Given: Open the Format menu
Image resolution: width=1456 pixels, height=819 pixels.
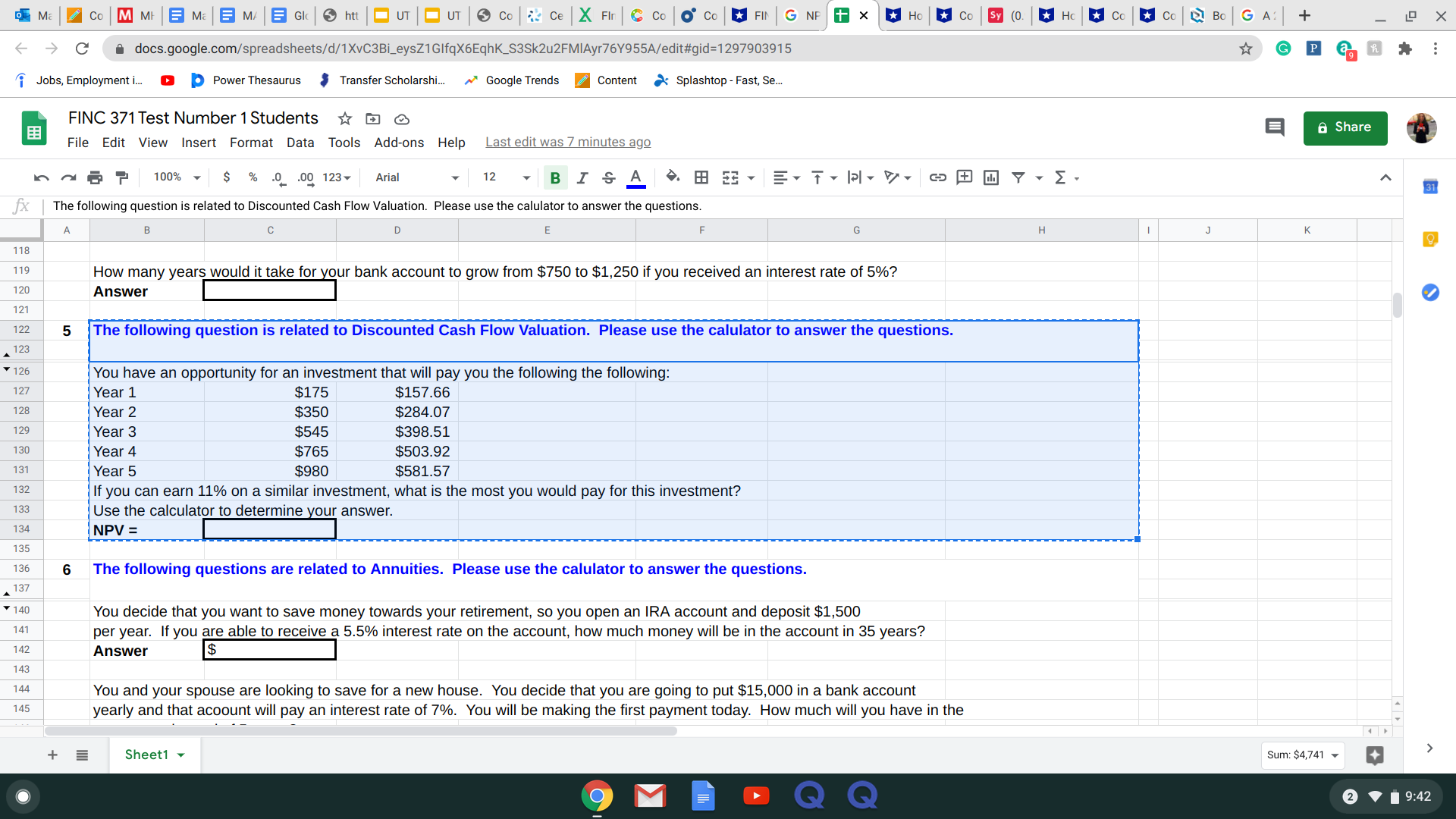Looking at the screenshot, I should pyautogui.click(x=251, y=143).
